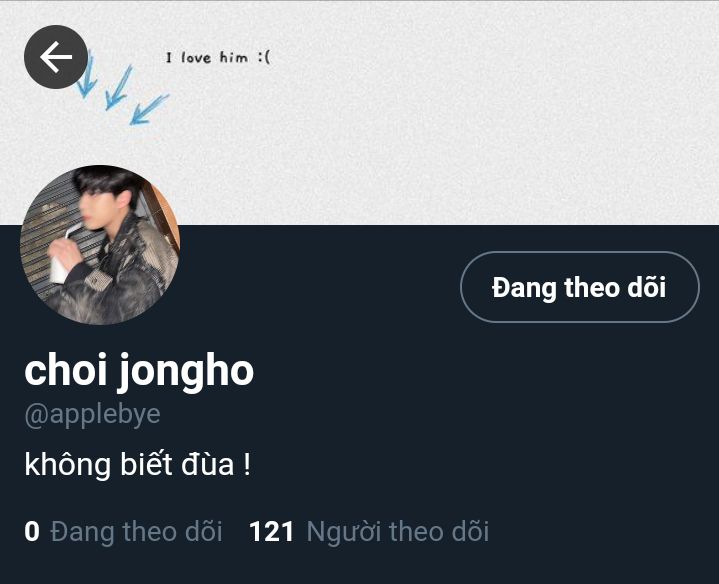Unfollow via the Đang theo dõi button
Viewport: 719px width, 584px height.
click(x=580, y=287)
